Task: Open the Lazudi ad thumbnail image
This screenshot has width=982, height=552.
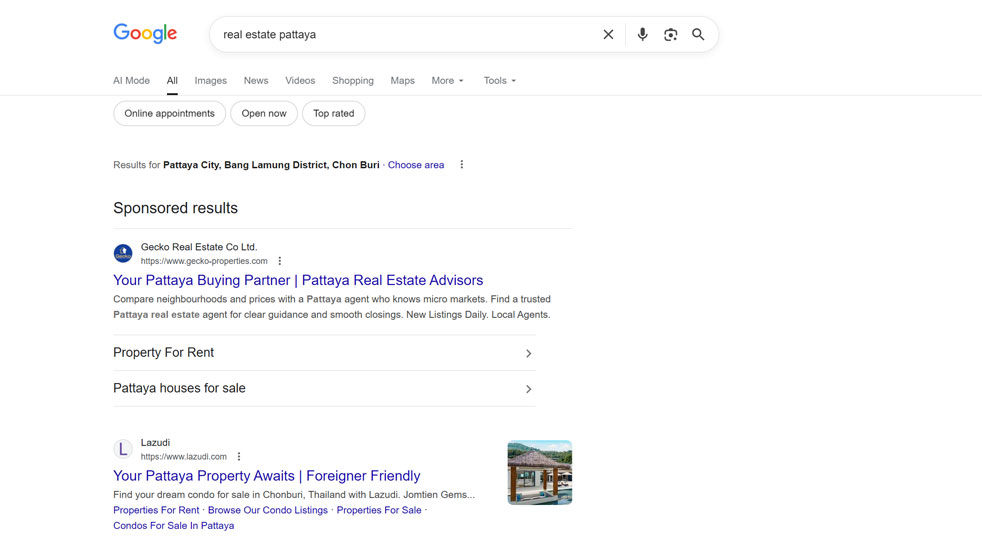Action: (x=539, y=472)
